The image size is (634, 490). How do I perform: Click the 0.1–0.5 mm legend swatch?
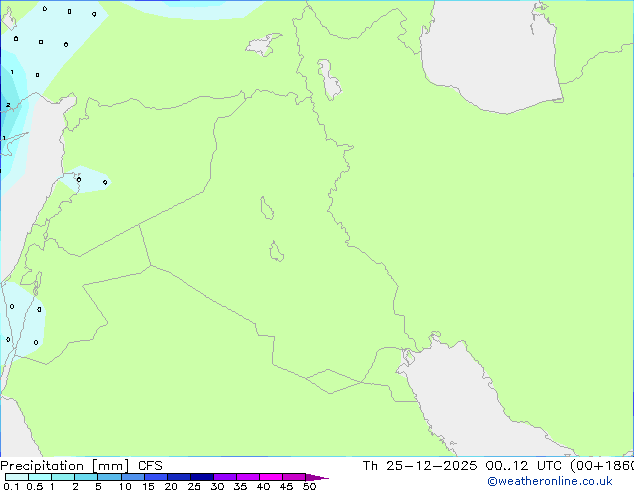point(17,477)
